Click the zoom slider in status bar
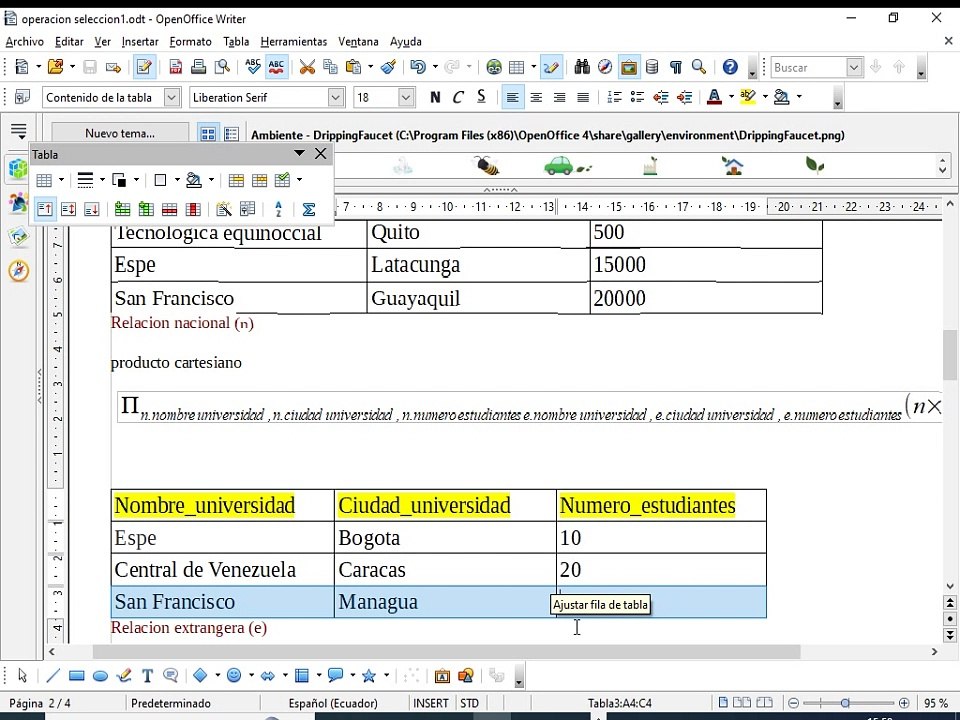This screenshot has height=720, width=960. [848, 703]
